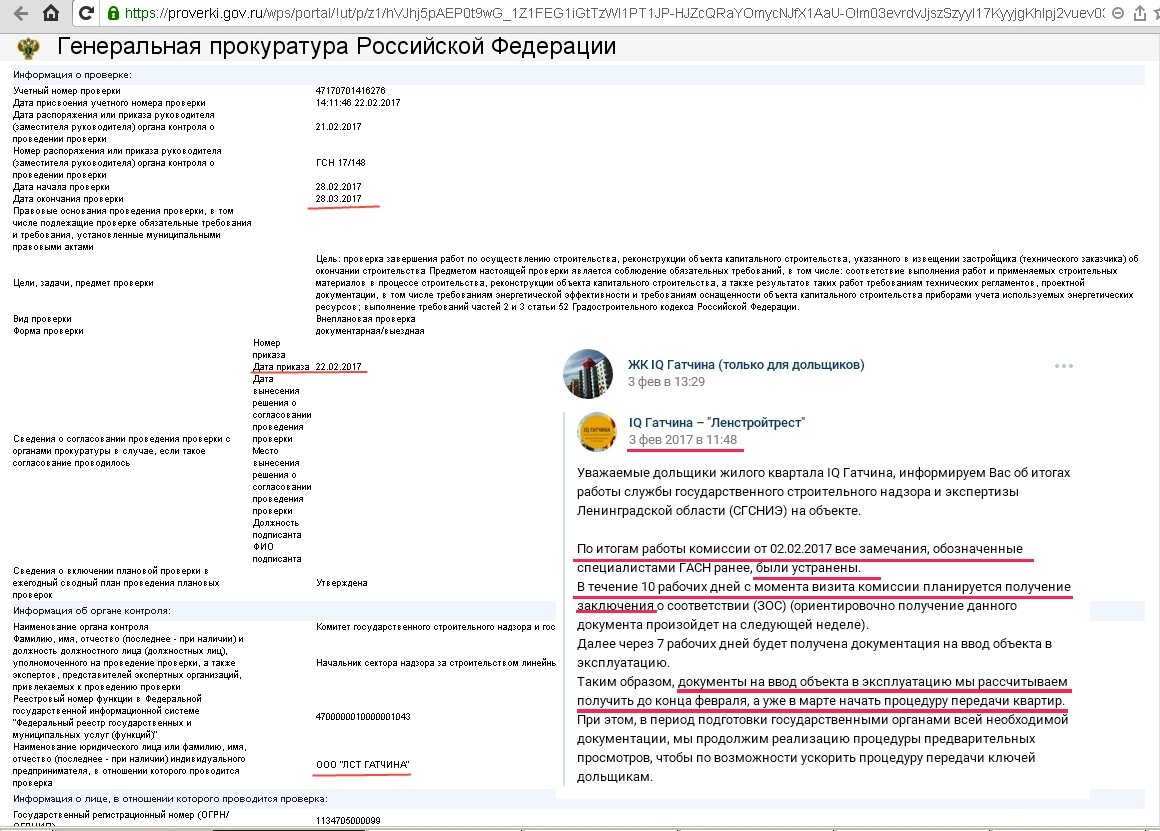Click the circled minus icon in address bar

point(1118,13)
